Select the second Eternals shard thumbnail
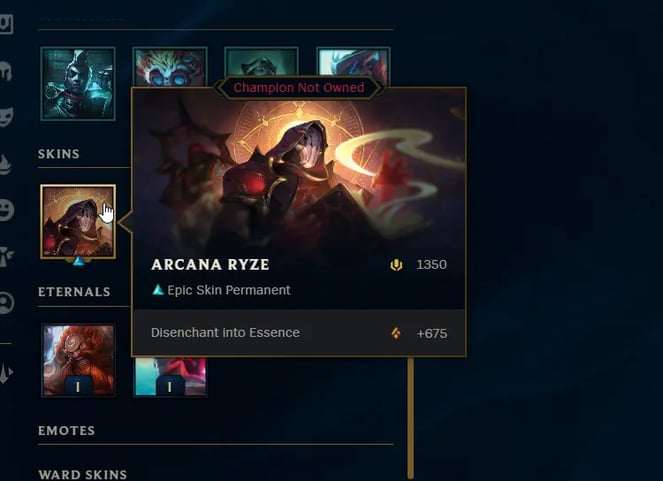The width and height of the screenshot is (663, 481). (x=170, y=377)
